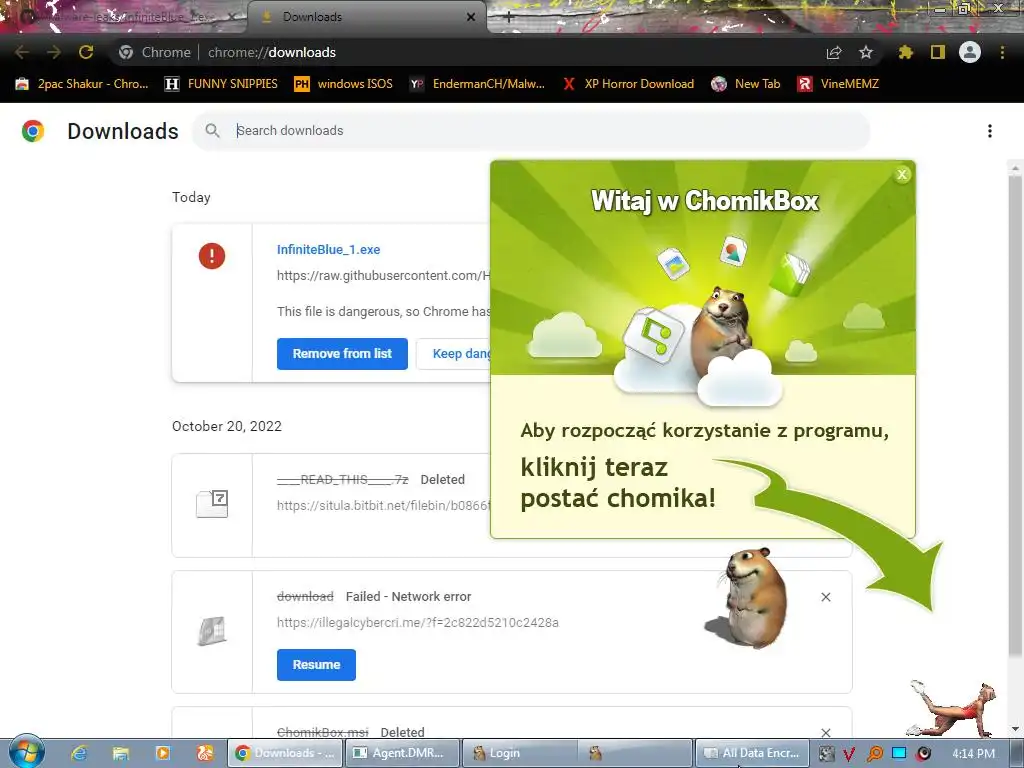Image resolution: width=1024 pixels, height=768 pixels.
Task: Switch to Downloads Chrome taskbar window
Action: click(x=285, y=753)
